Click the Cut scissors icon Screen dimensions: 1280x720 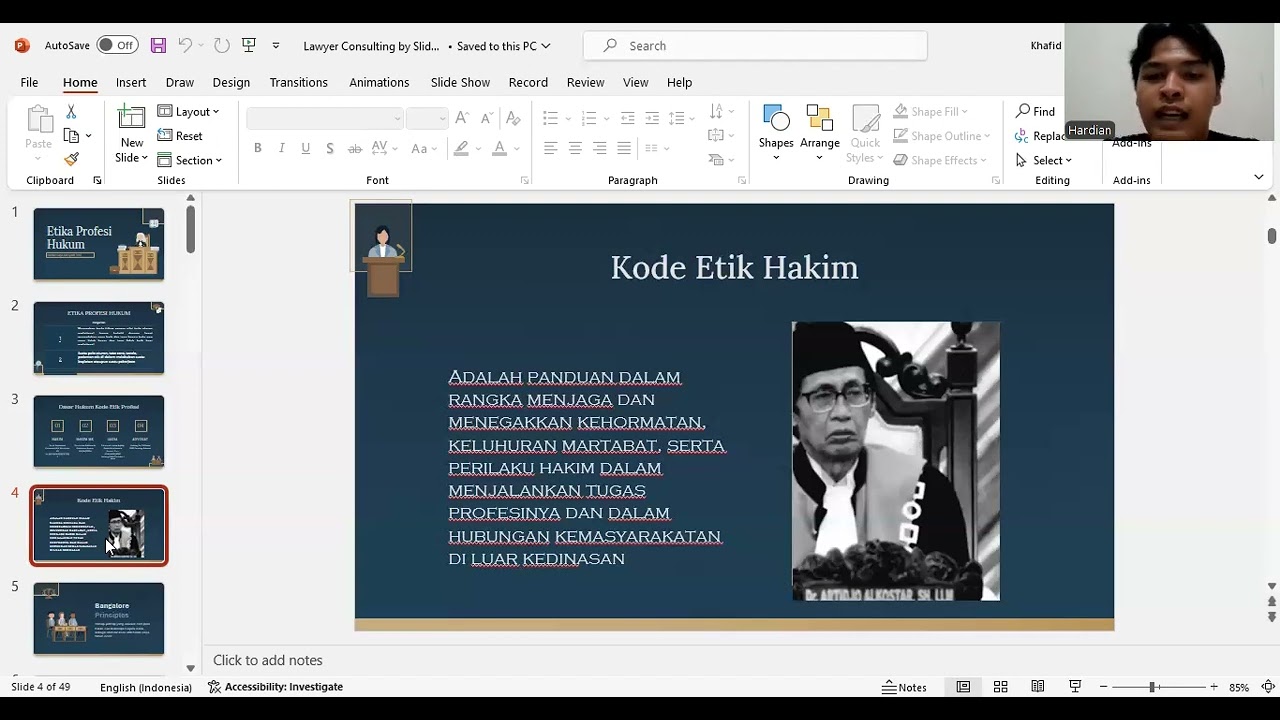[x=71, y=112]
